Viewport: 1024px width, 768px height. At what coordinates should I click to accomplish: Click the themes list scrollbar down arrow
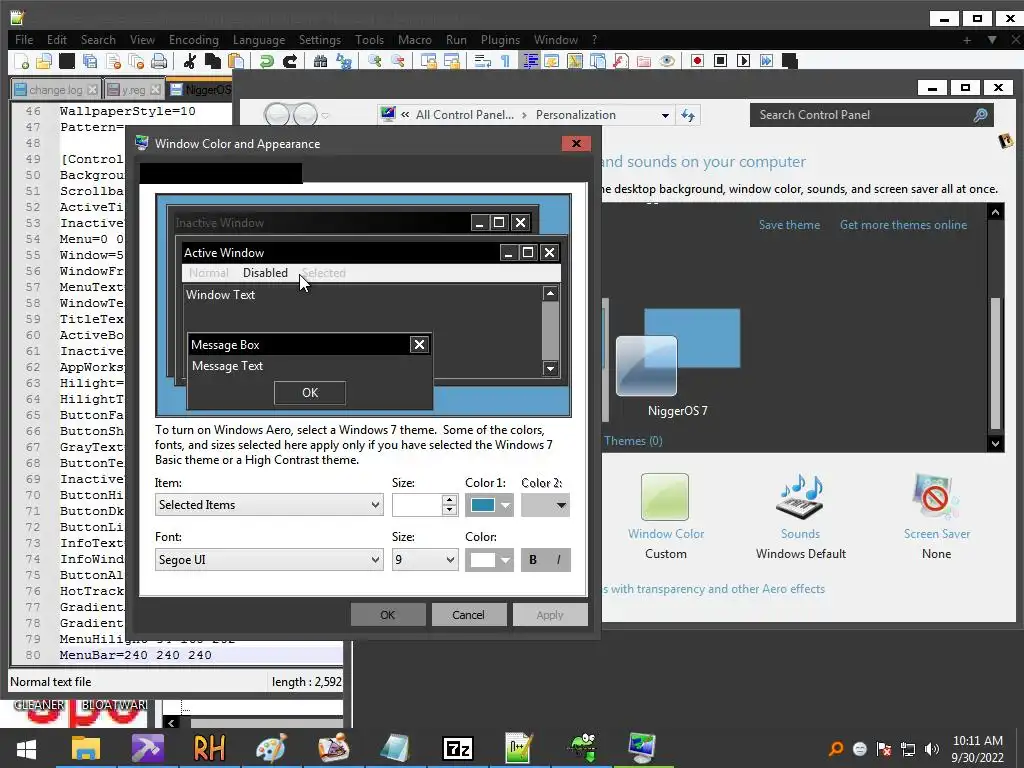click(x=995, y=443)
